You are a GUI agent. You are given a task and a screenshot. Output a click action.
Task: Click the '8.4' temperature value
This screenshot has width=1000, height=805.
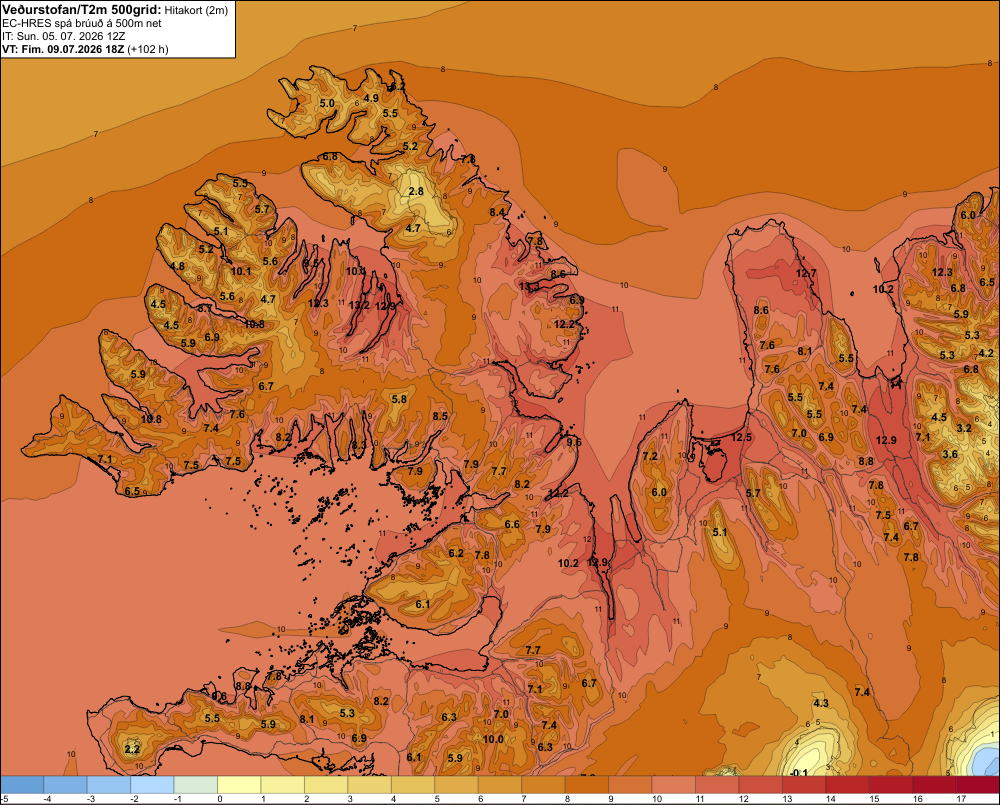[x=497, y=212]
